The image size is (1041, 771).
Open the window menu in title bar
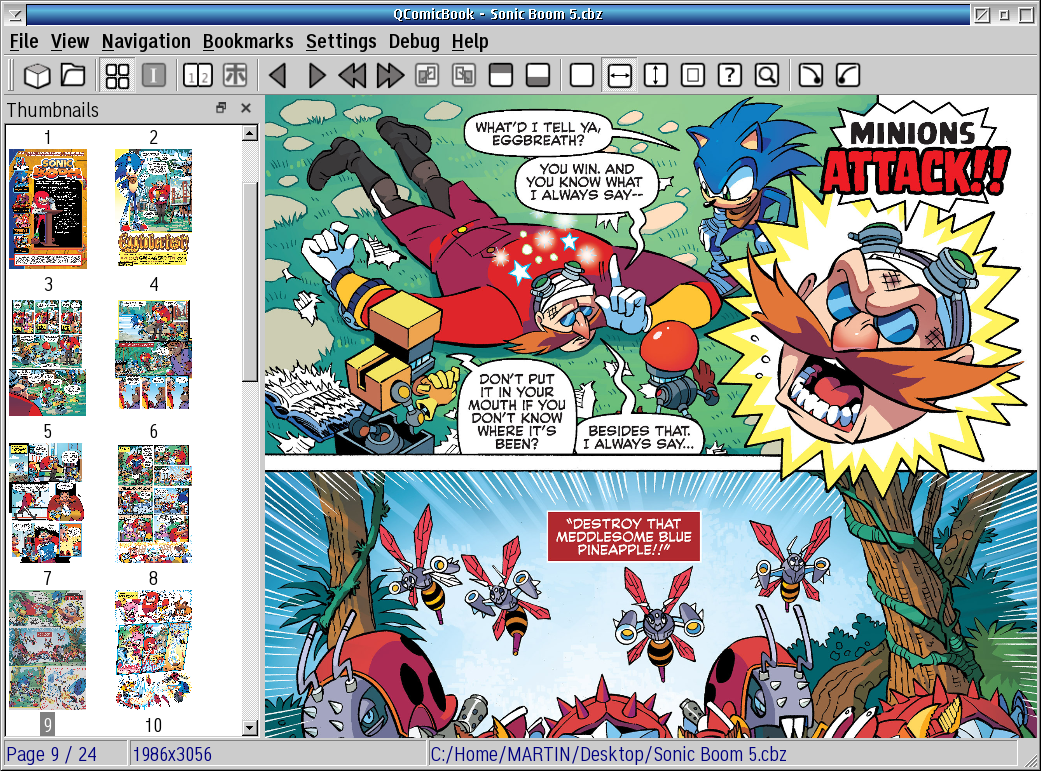(15, 14)
